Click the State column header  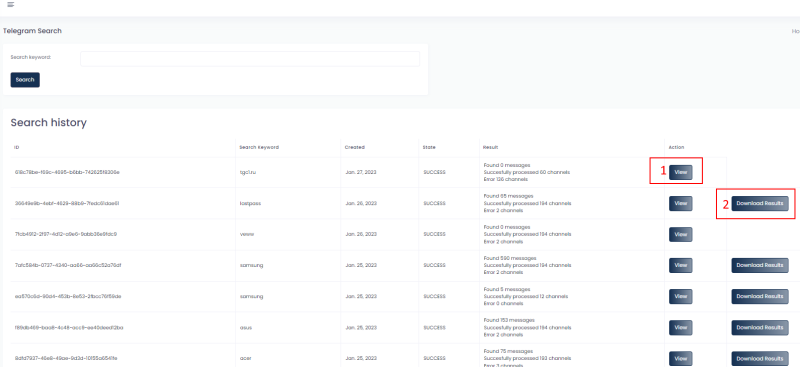429,148
